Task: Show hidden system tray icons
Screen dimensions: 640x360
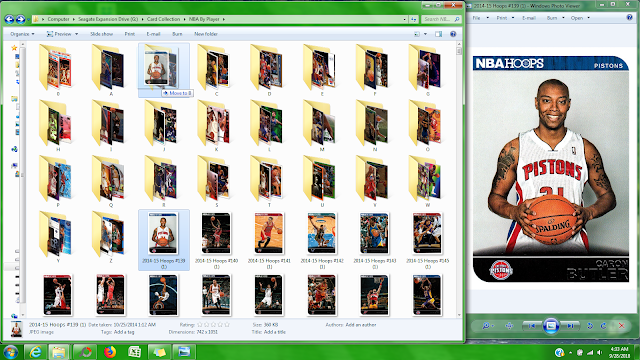Action: pos(570,353)
